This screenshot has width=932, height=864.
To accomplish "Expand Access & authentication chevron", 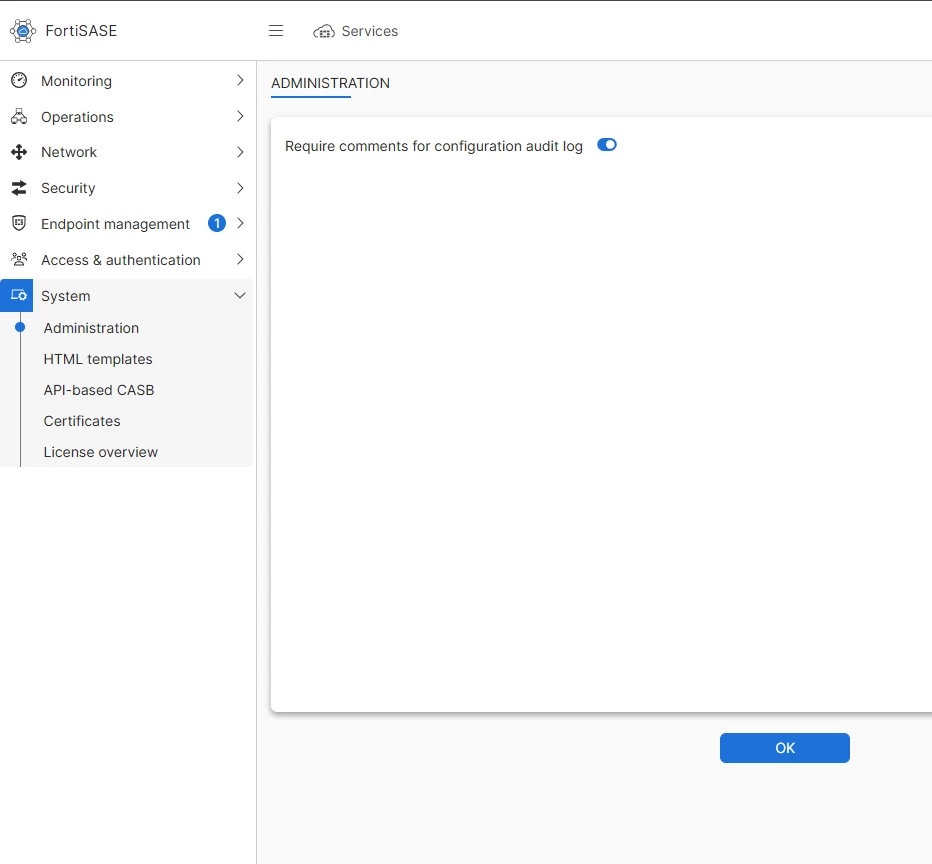I will [x=240, y=259].
